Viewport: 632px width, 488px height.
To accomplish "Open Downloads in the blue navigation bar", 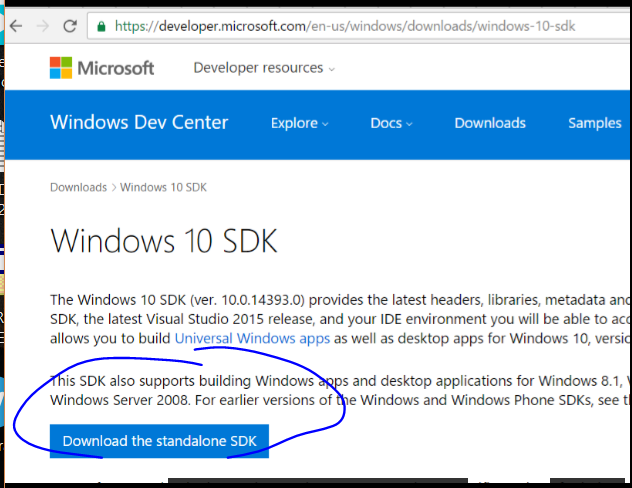I will (489, 123).
